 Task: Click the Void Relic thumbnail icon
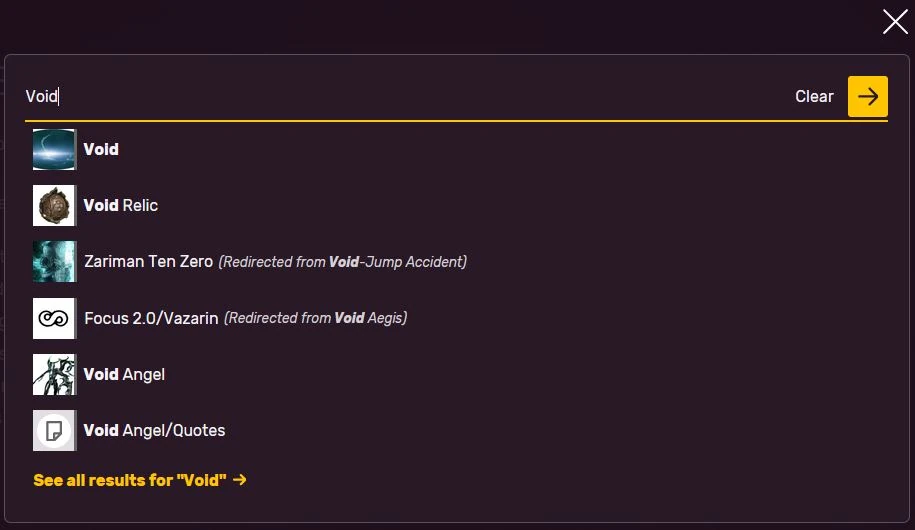(54, 206)
